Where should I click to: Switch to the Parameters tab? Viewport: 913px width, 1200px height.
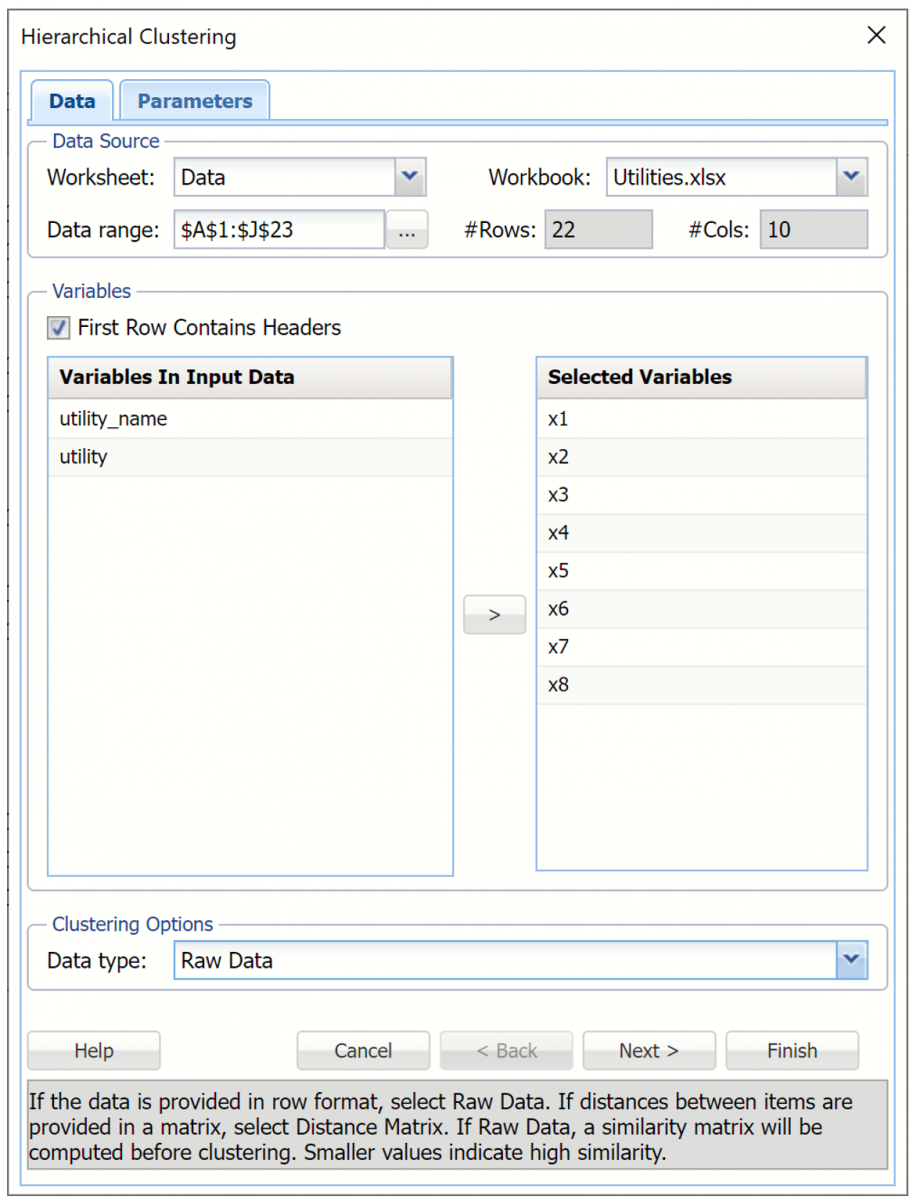pos(195,101)
